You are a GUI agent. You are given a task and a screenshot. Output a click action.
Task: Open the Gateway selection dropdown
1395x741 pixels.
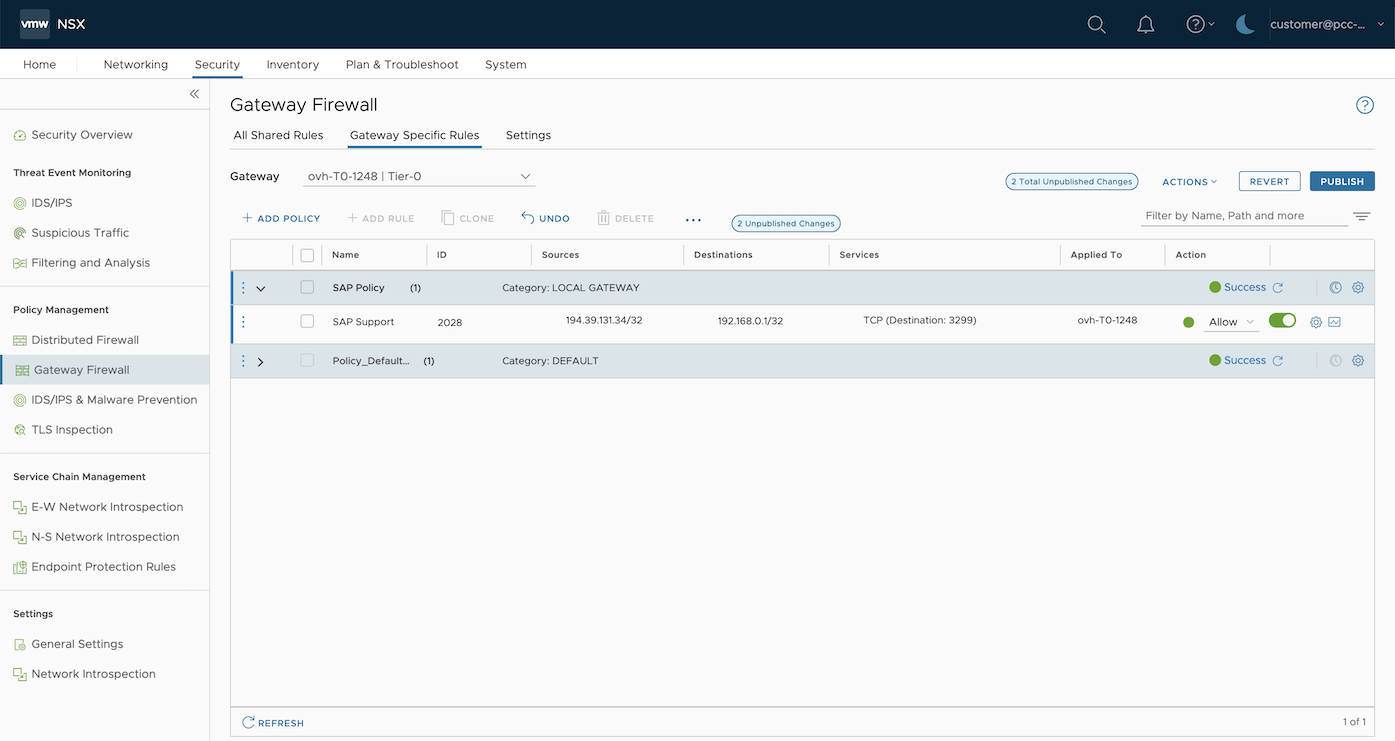pyautogui.click(x=525, y=176)
